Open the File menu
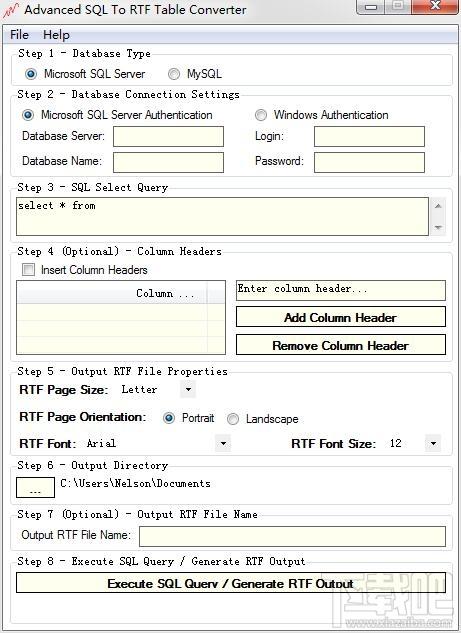 click(19, 35)
